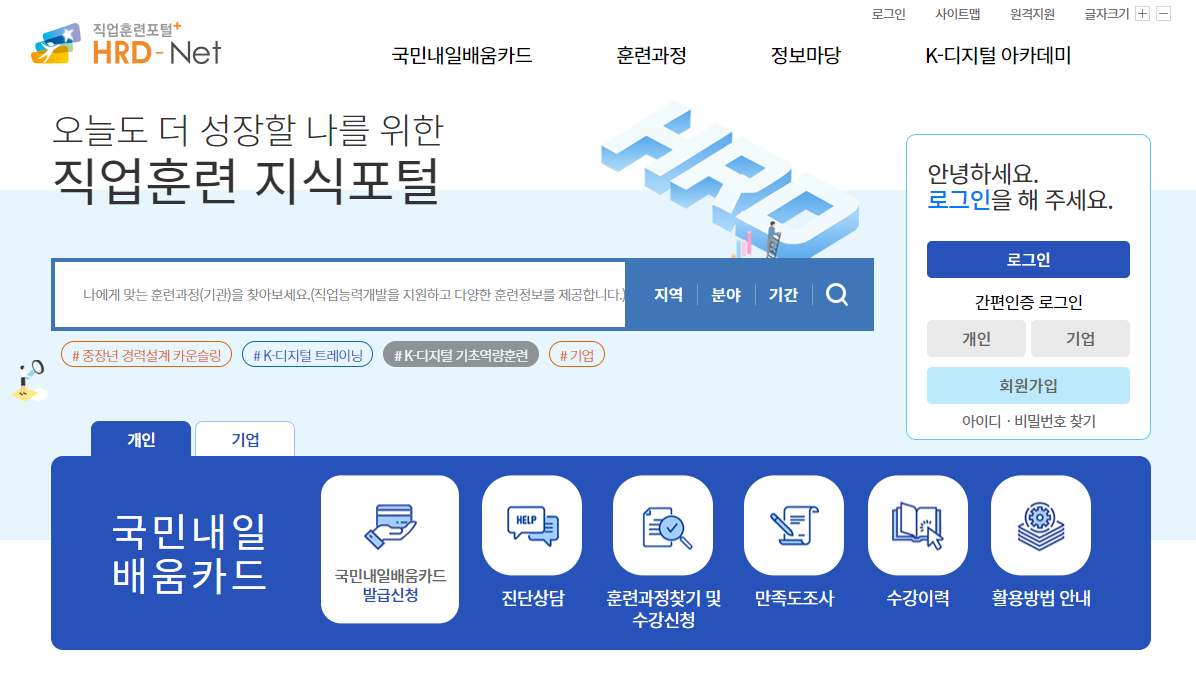Click 간편인증 로그인 label
The width and height of the screenshot is (1196, 681).
(1028, 302)
